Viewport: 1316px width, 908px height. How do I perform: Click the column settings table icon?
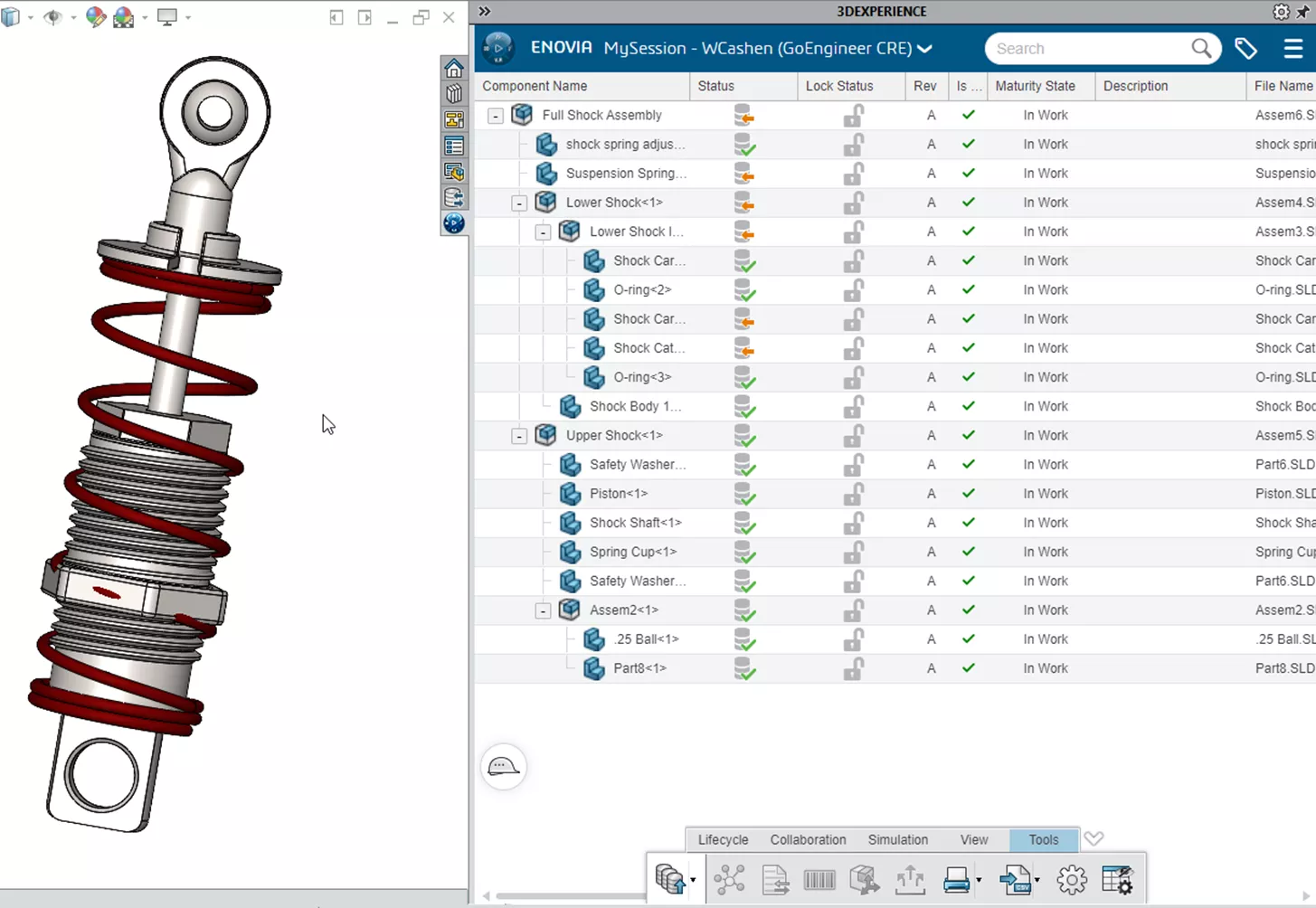tap(1117, 879)
